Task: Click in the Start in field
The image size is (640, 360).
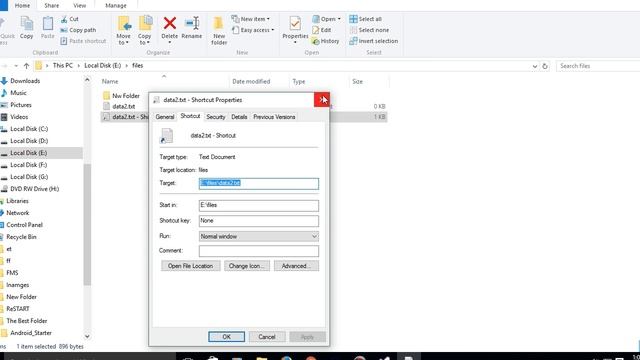Action: tap(259, 205)
